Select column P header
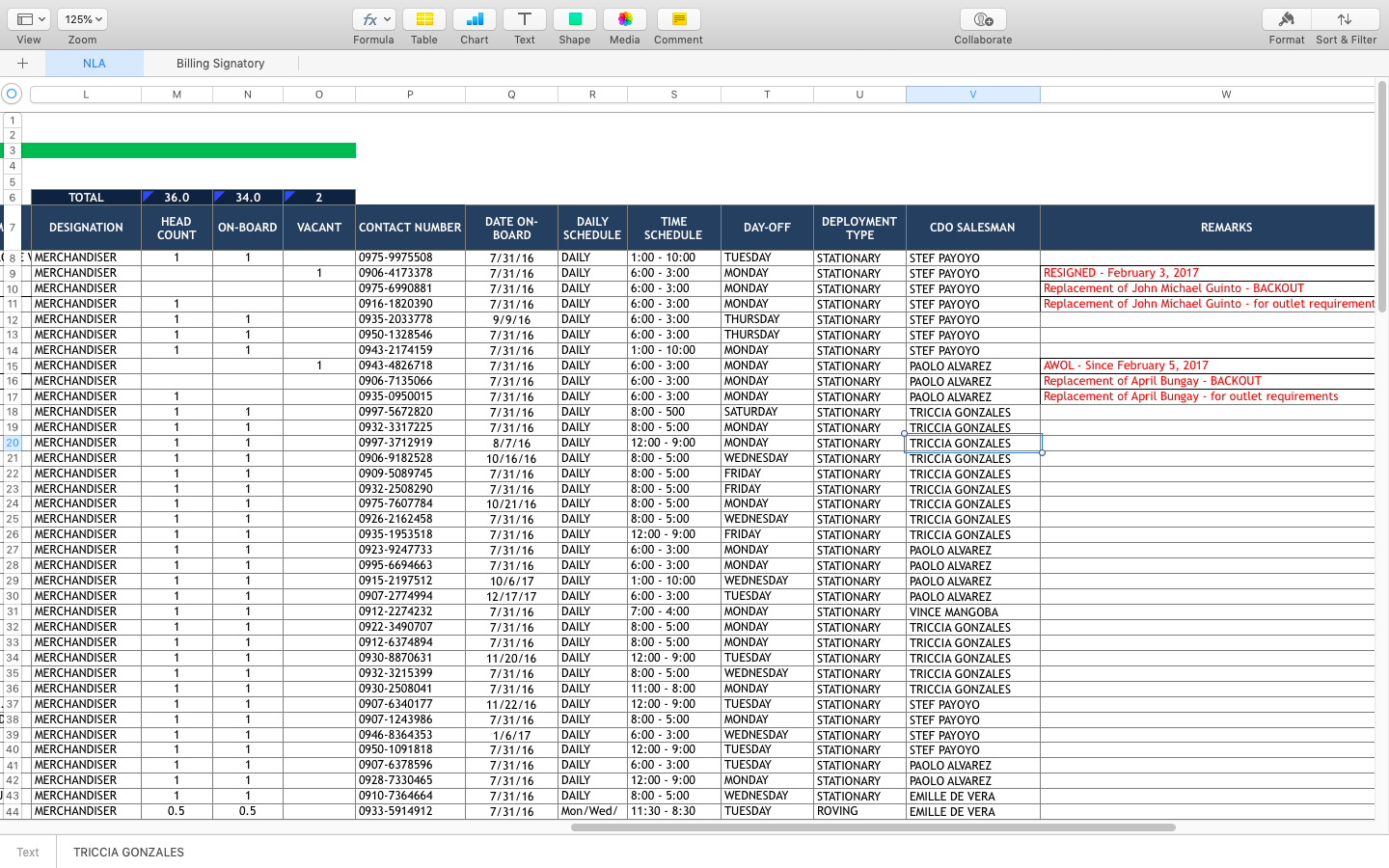Viewport: 1389px width, 868px height. coord(410,95)
